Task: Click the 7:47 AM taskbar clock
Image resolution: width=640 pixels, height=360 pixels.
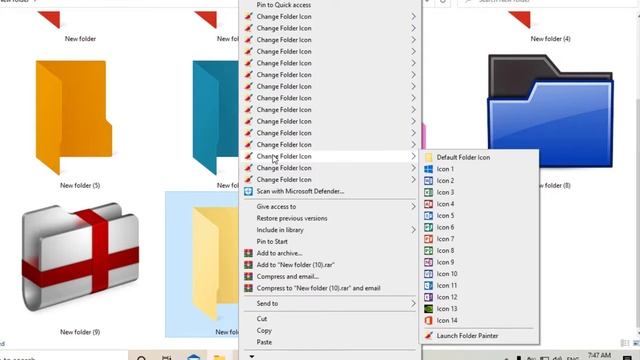Action: point(599,356)
